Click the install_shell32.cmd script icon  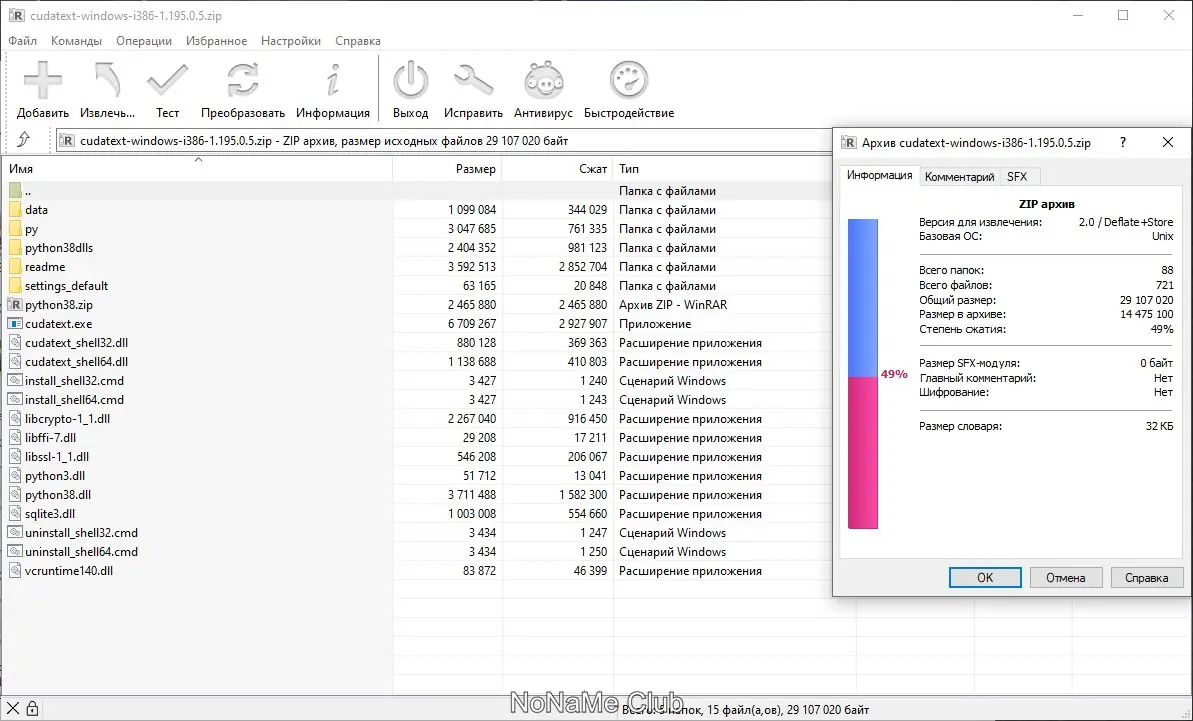[15, 381]
